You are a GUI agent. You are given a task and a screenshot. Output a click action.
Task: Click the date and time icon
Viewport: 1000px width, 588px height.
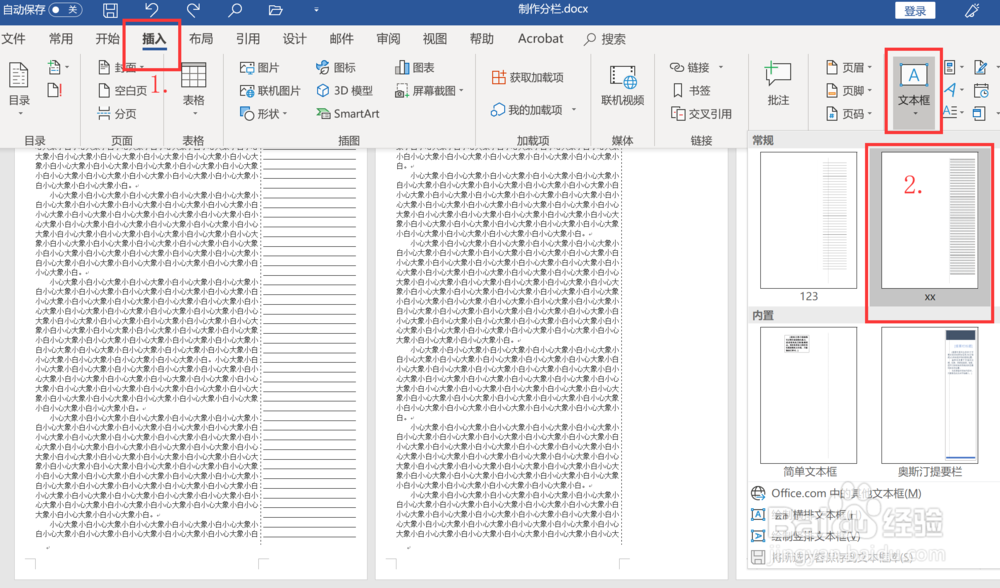pyautogui.click(x=982, y=90)
